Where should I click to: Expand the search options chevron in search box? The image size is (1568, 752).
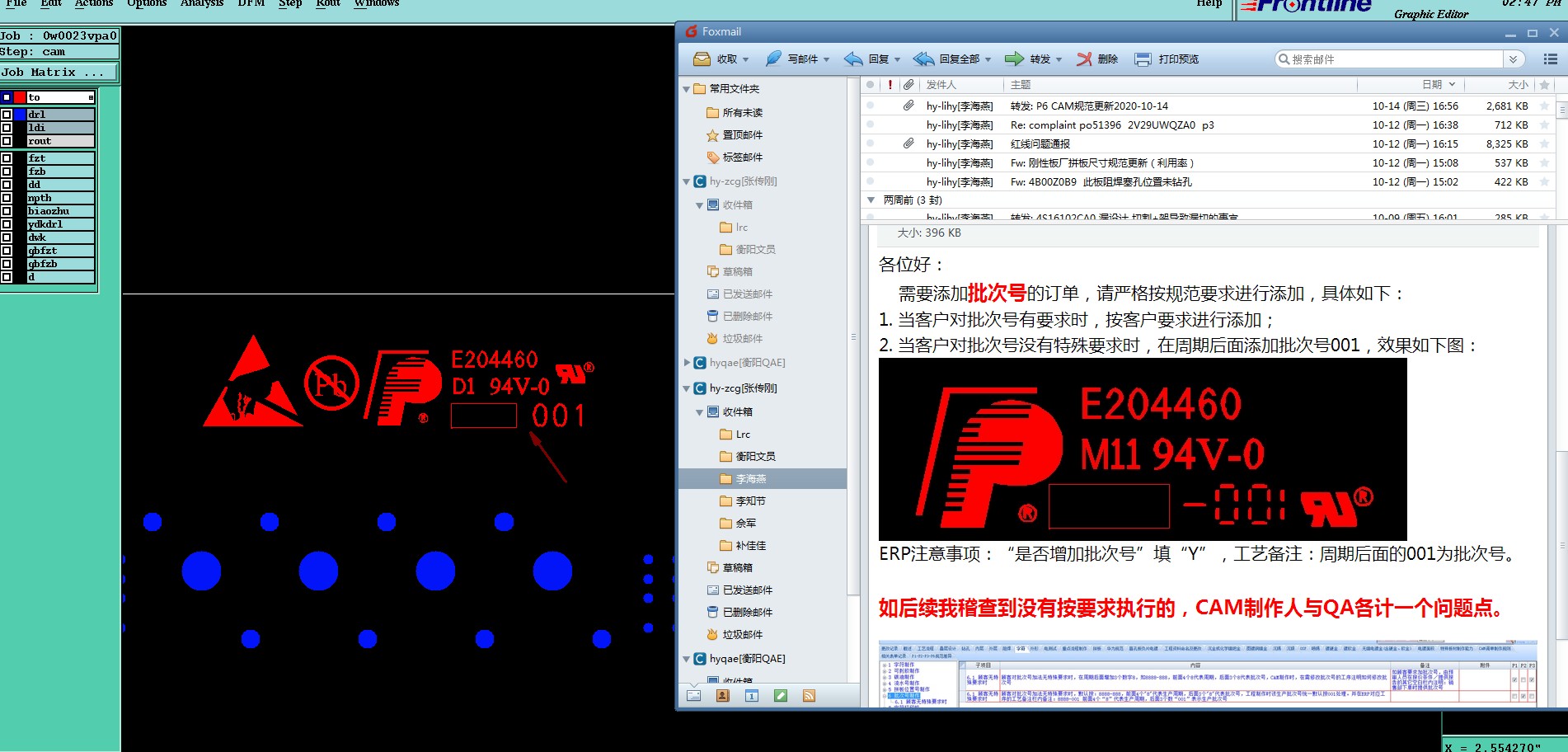[1513, 59]
